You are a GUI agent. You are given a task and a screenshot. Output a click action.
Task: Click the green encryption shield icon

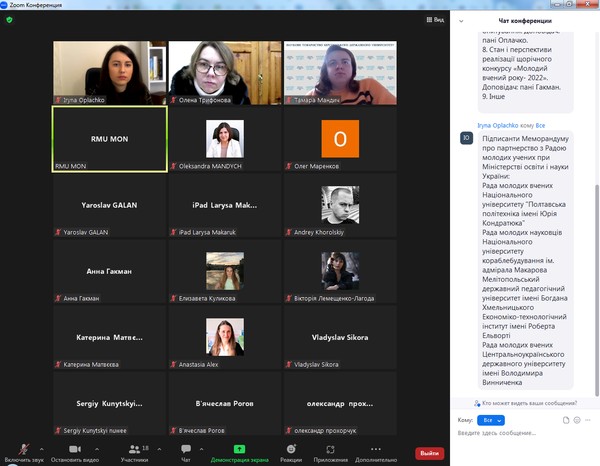[10, 20]
